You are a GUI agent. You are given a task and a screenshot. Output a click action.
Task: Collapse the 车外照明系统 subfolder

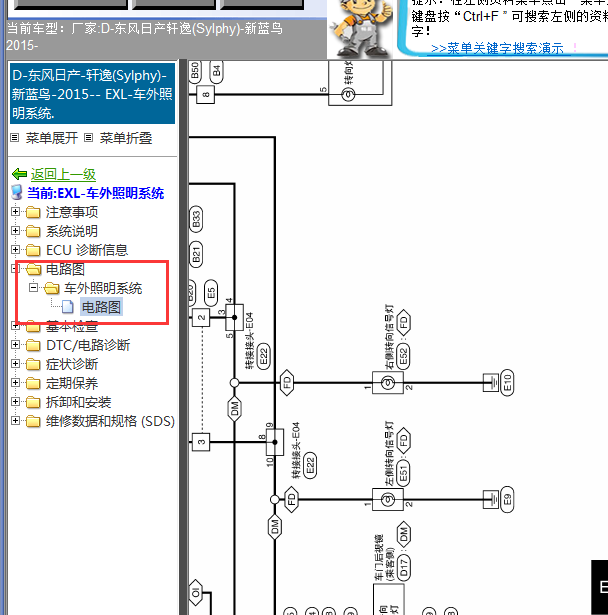(34, 287)
